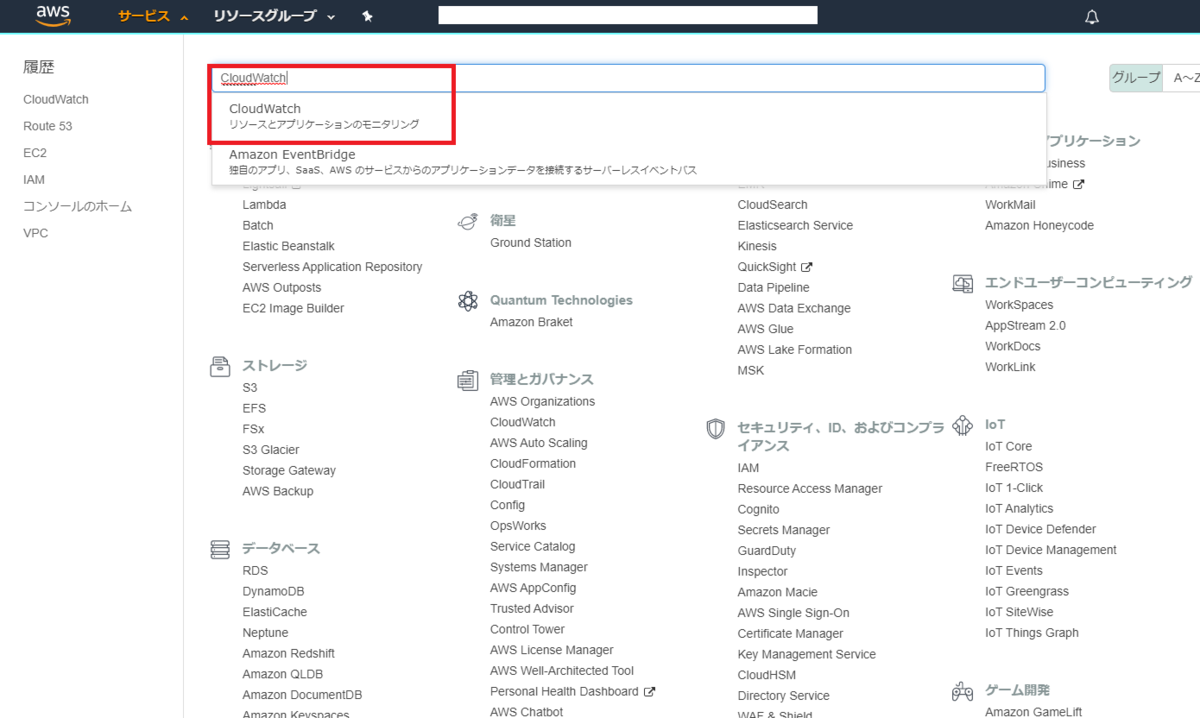Screen dimensions: 1200x718
Task: Open Elastic Beanstalk
Action: coord(289,246)
